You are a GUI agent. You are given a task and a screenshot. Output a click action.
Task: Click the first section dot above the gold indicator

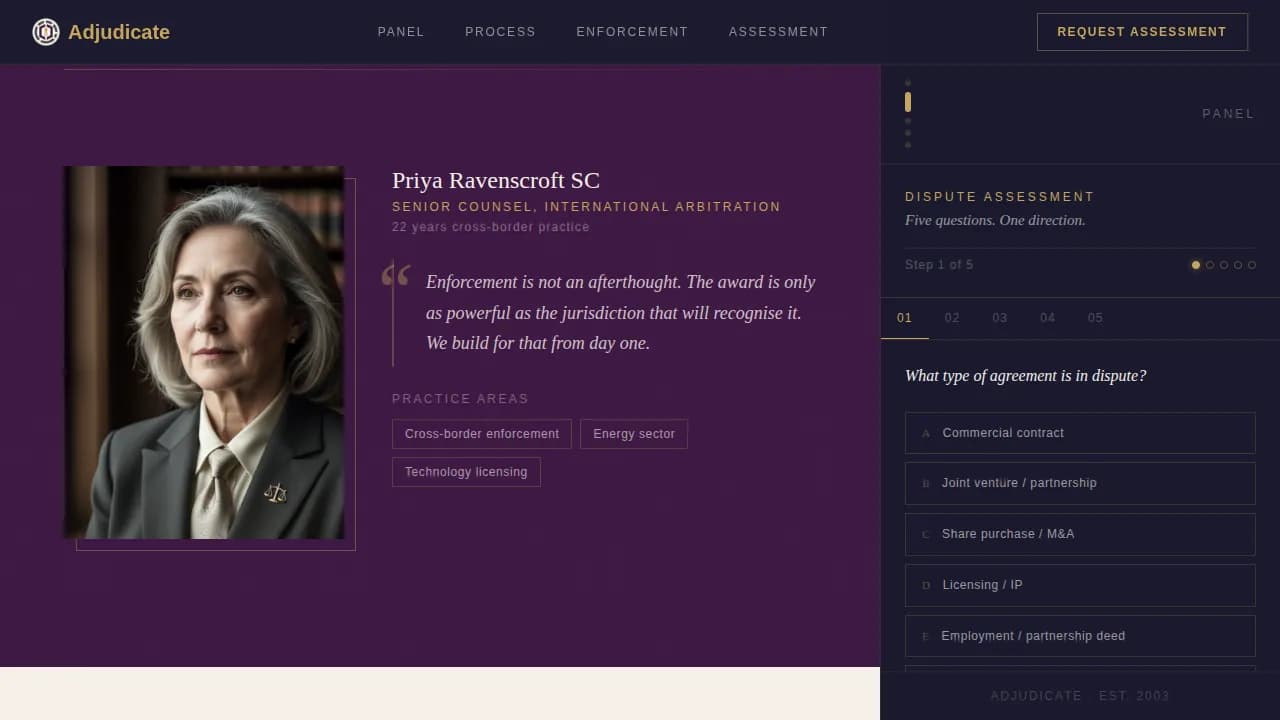coord(908,83)
